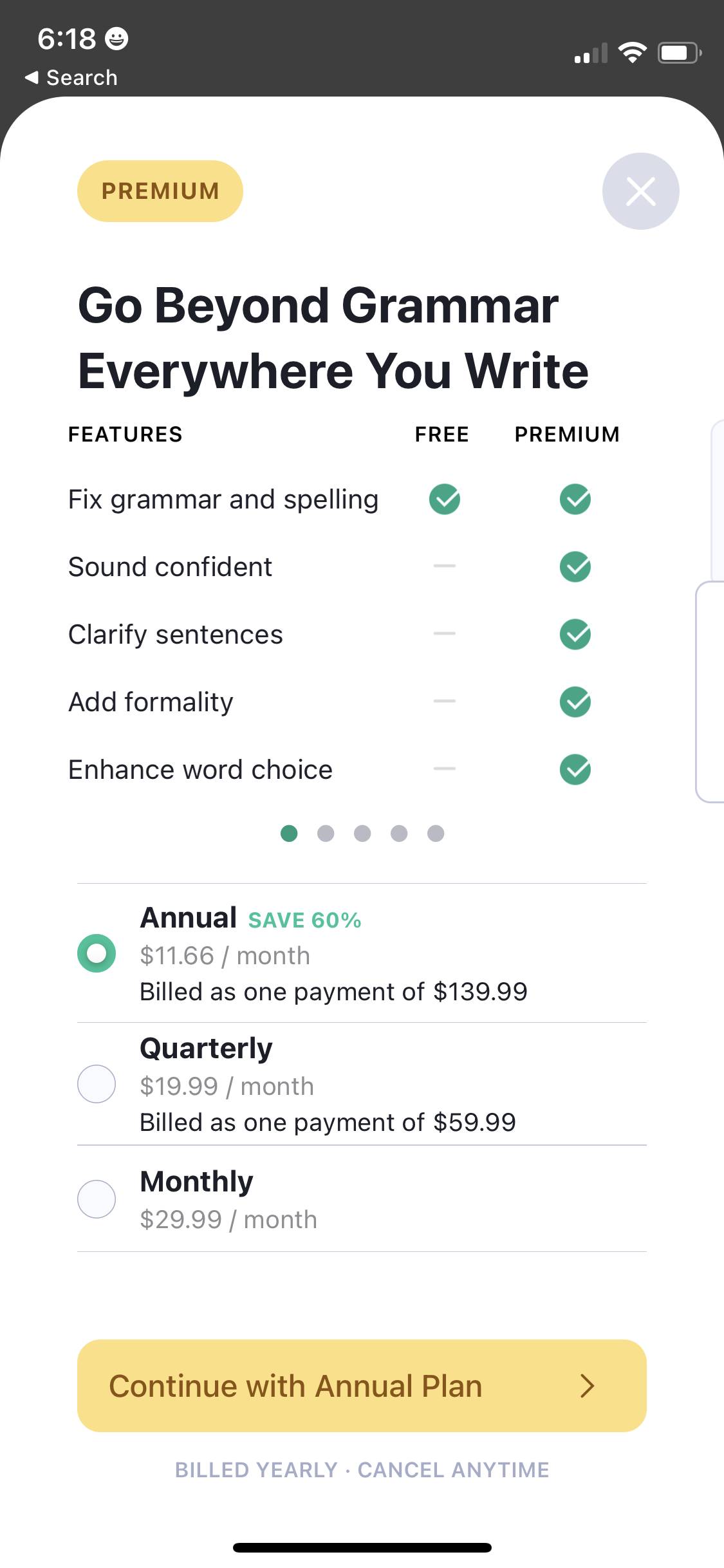The image size is (724, 1568).
Task: Tap the yellow PREMIUM badge
Action: click(160, 191)
